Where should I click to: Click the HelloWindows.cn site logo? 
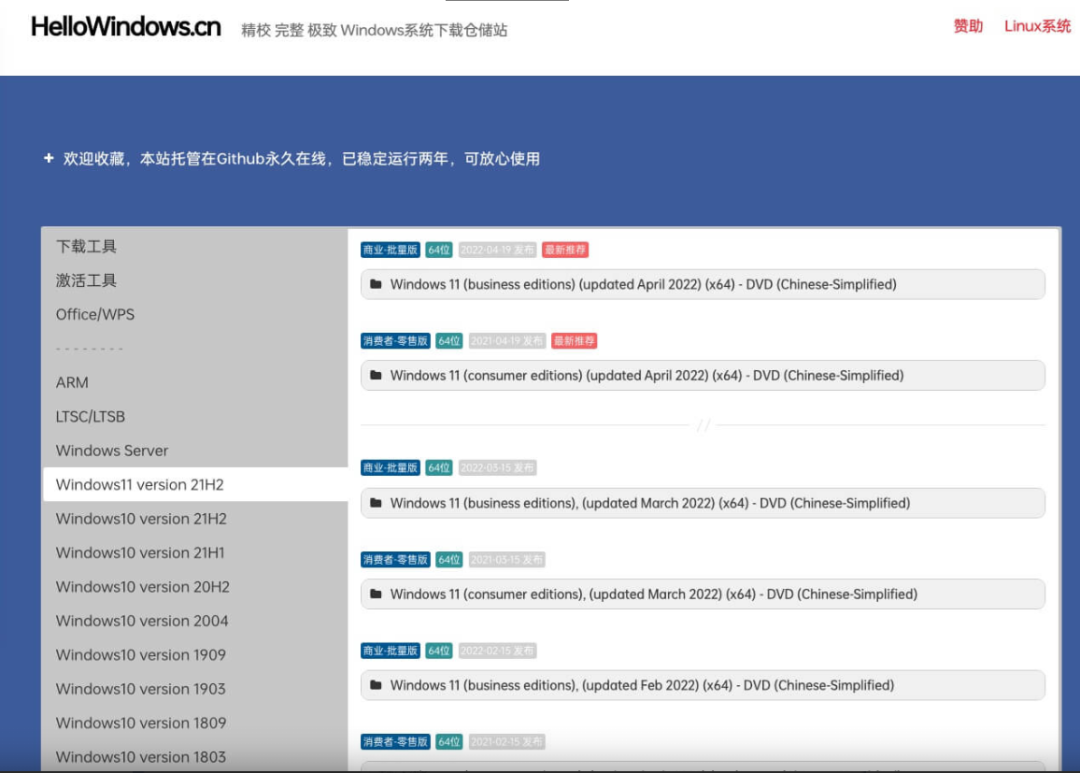(x=125, y=27)
